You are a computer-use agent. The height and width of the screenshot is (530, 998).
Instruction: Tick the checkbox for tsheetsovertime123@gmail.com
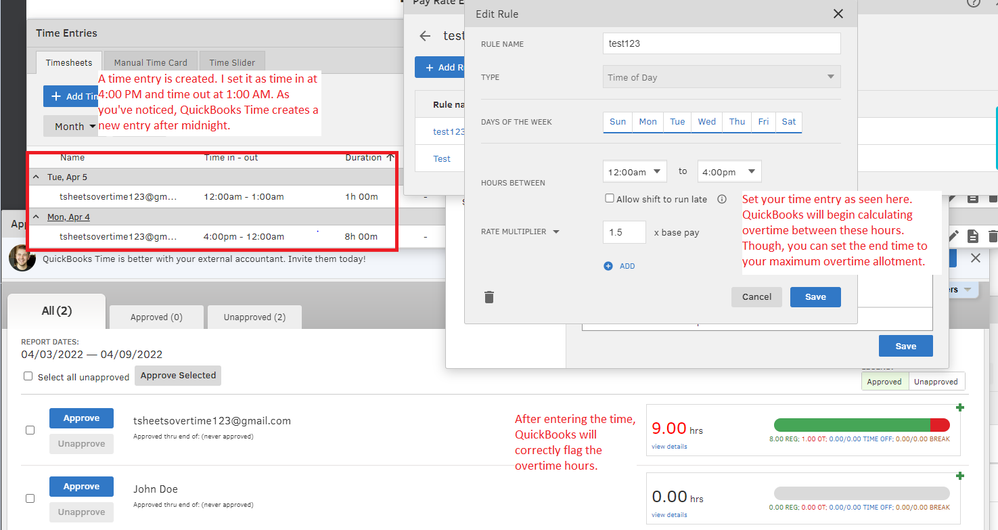[30, 430]
